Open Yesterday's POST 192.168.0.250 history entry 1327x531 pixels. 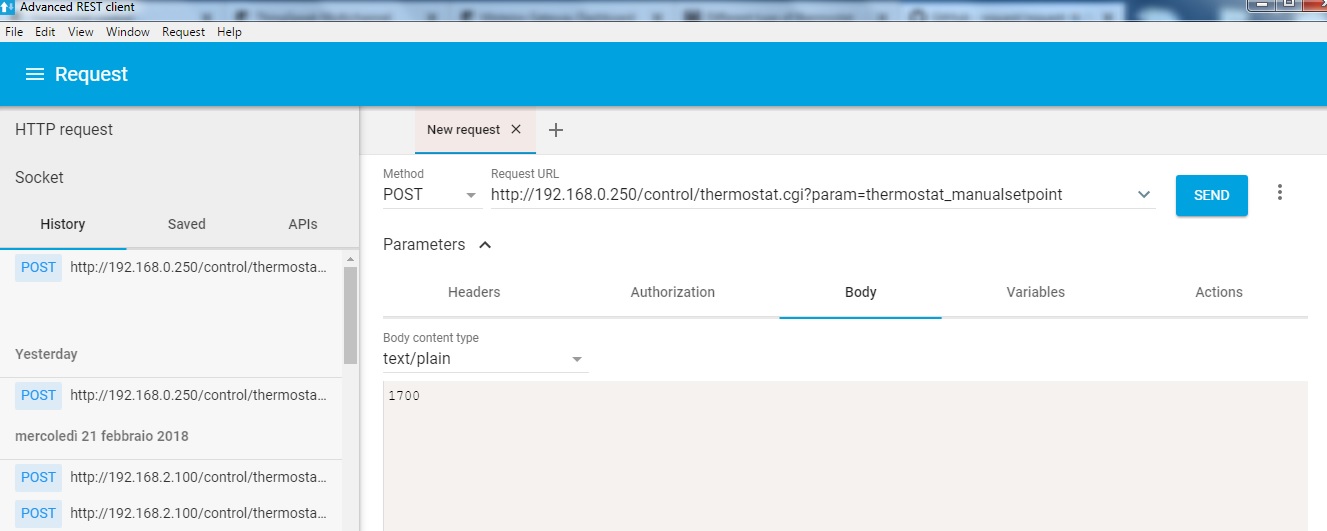click(171, 395)
